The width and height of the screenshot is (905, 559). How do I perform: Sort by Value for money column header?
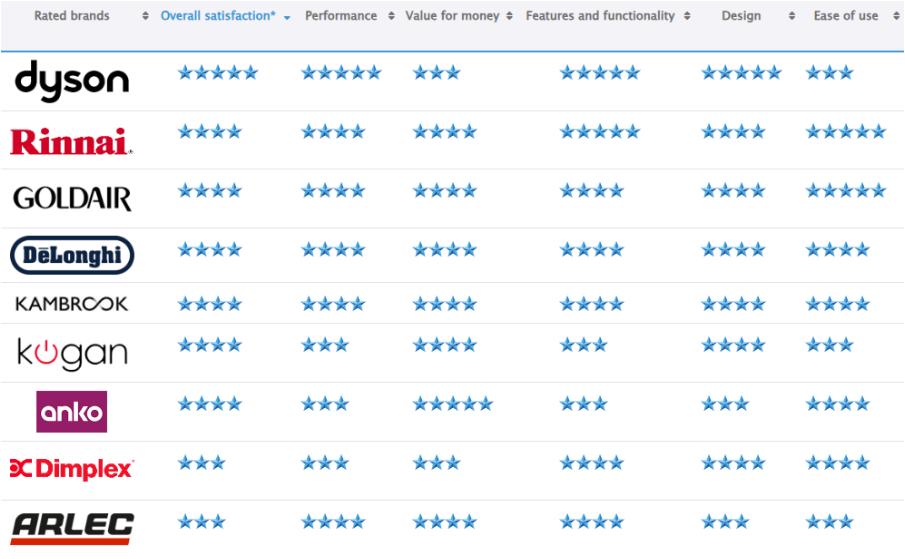452,16
